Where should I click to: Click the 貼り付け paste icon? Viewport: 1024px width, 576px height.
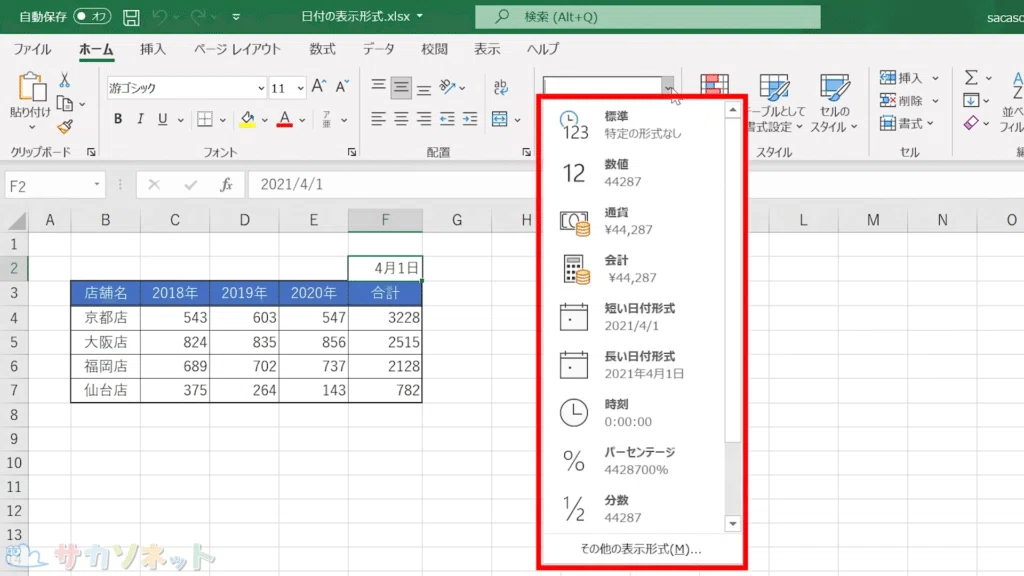click(x=30, y=87)
